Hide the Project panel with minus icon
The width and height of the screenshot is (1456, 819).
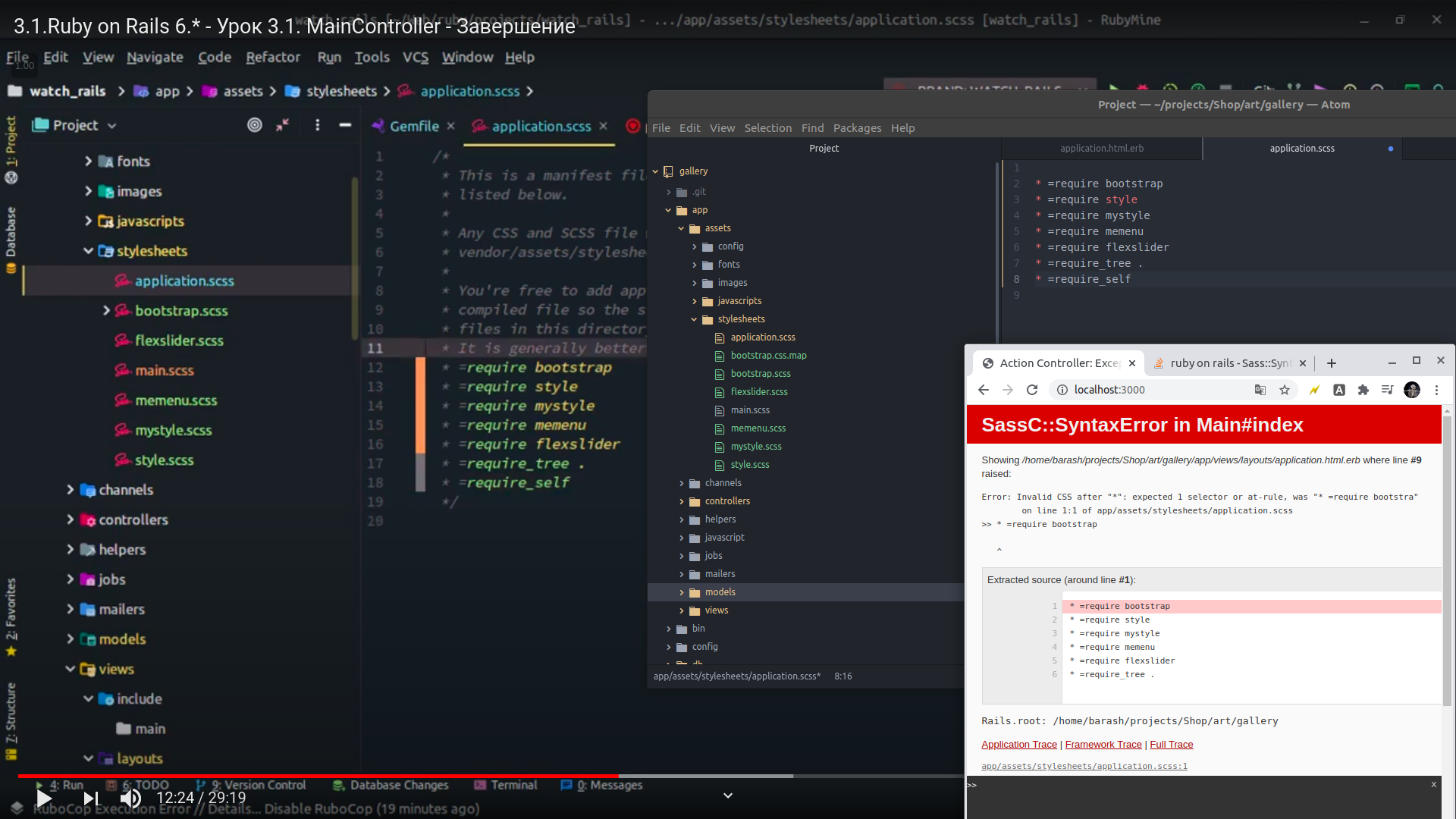tap(345, 125)
